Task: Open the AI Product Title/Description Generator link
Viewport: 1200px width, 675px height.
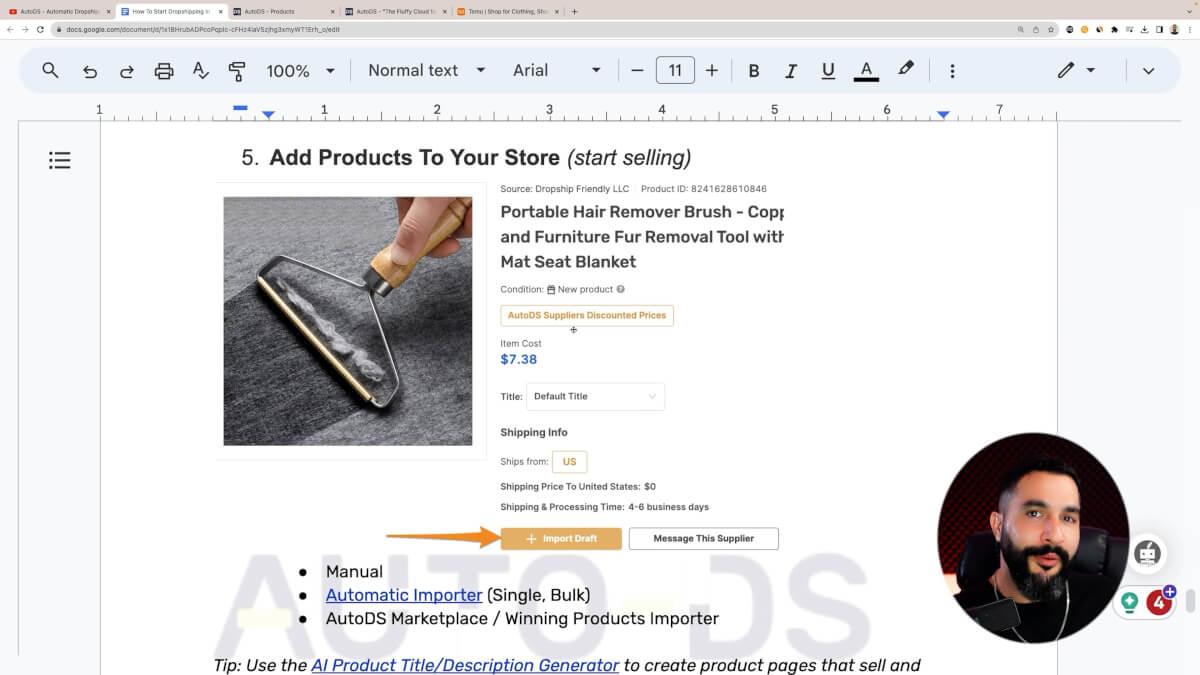Action: click(465, 665)
